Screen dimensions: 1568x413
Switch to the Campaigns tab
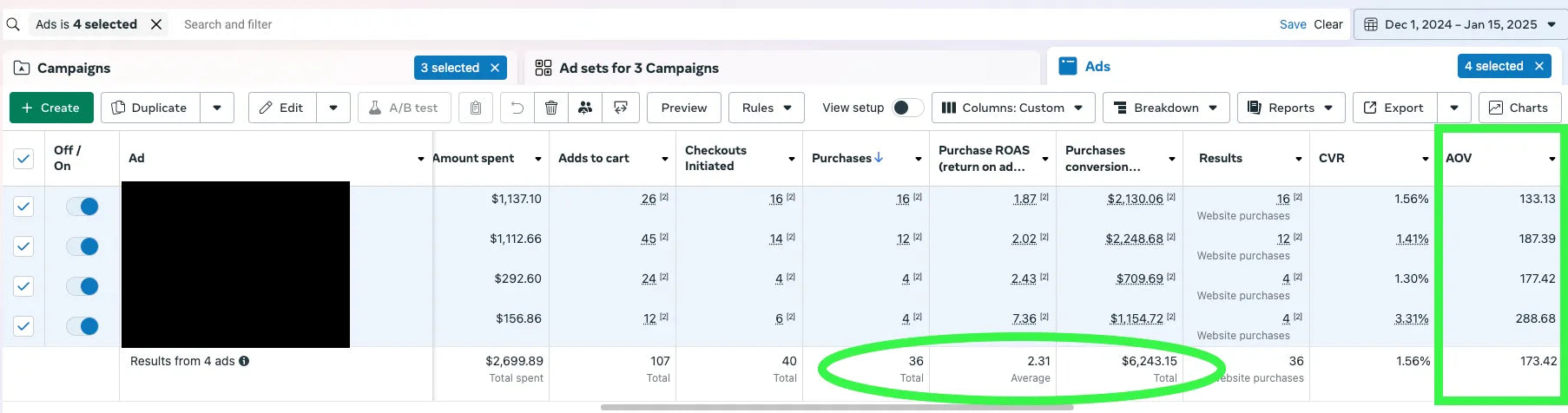pyautogui.click(x=74, y=68)
